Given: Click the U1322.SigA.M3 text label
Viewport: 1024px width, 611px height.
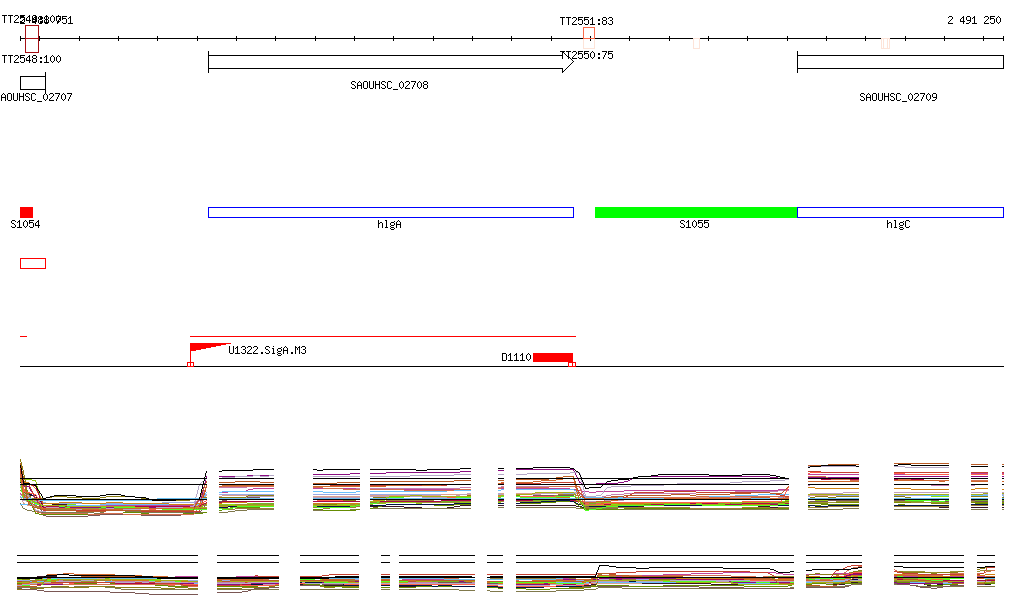Looking at the screenshot, I should coord(267,351).
